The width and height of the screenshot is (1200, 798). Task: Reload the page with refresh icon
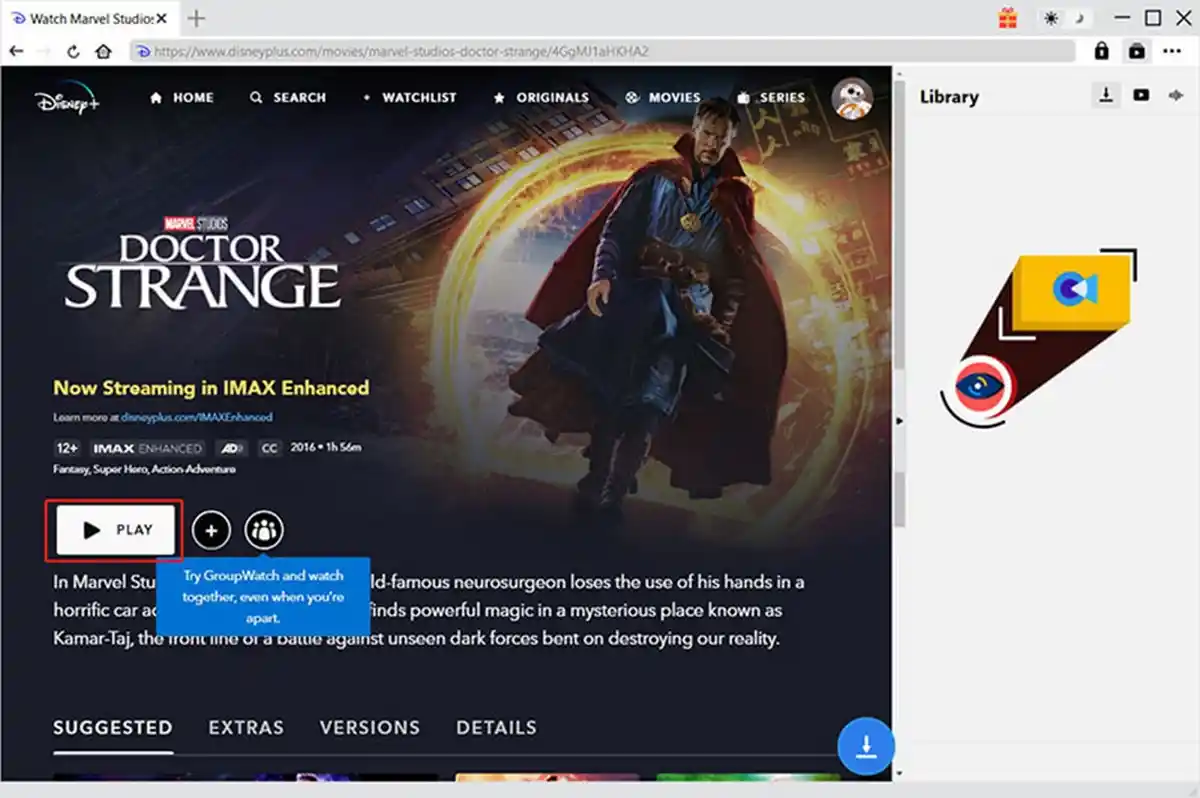coord(73,51)
